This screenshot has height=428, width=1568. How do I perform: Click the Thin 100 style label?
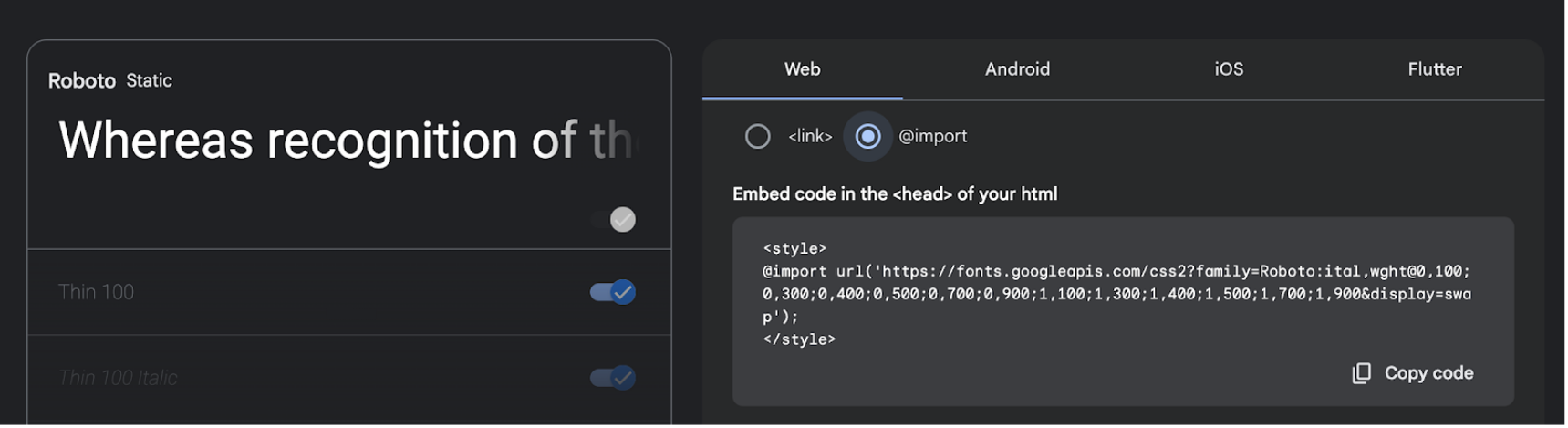coord(97,292)
